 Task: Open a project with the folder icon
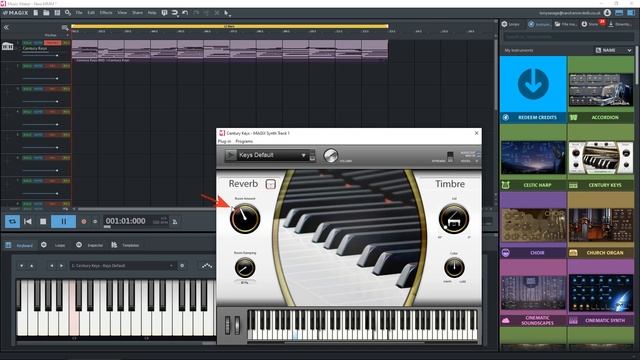point(46,13)
